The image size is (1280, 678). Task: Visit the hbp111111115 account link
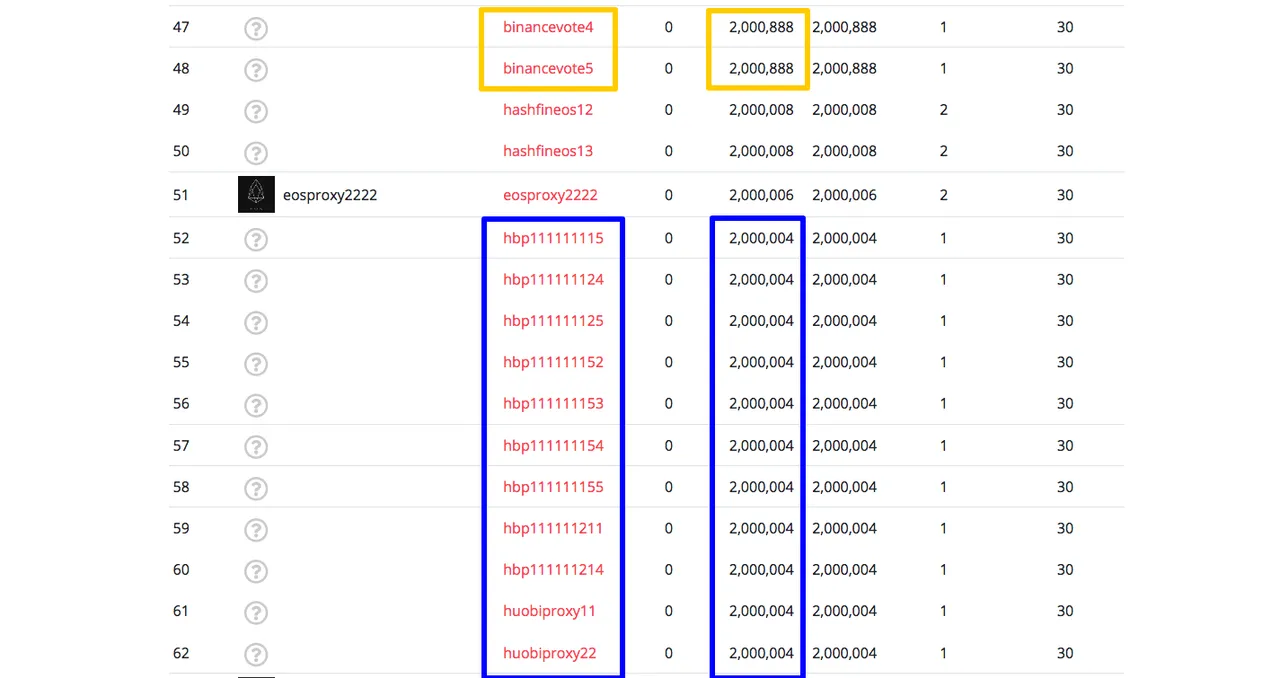(553, 238)
